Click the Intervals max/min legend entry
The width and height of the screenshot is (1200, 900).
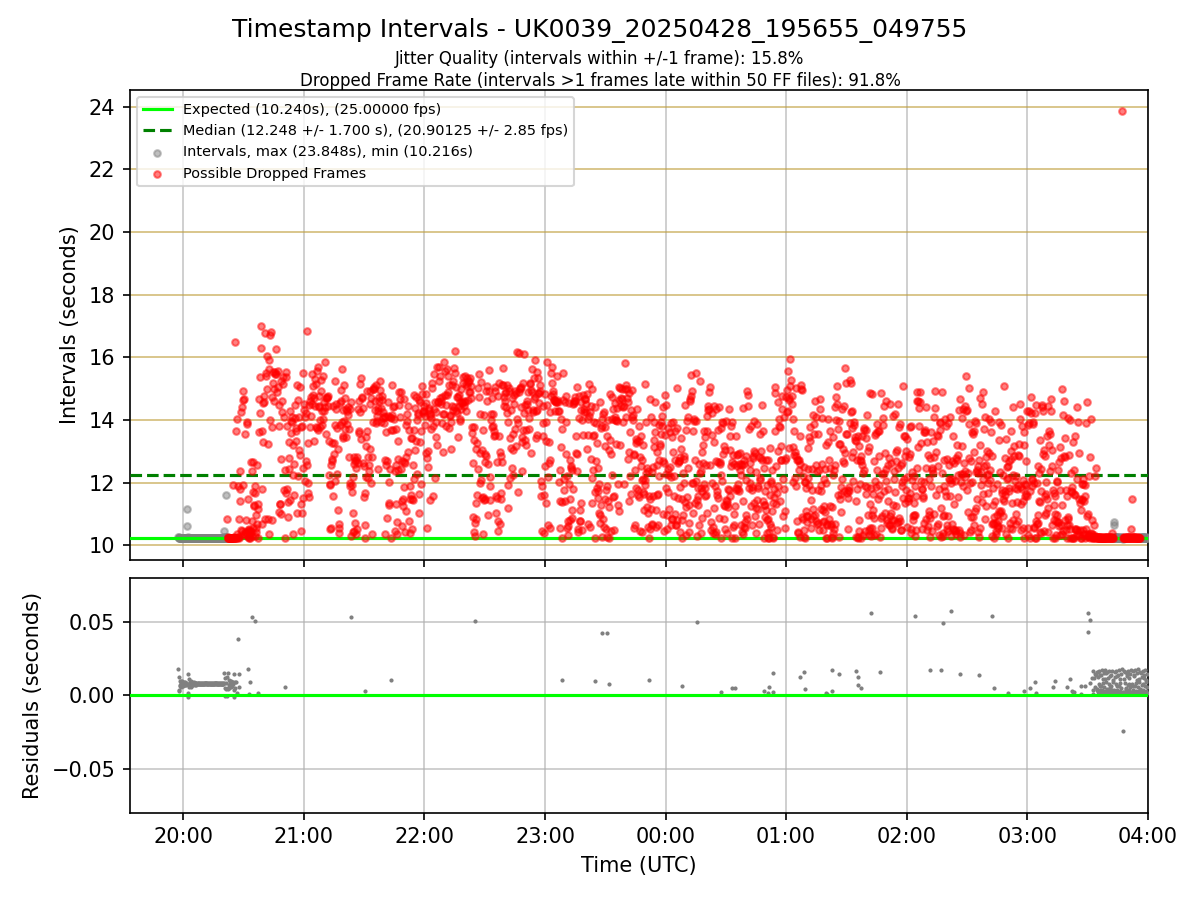coord(328,152)
